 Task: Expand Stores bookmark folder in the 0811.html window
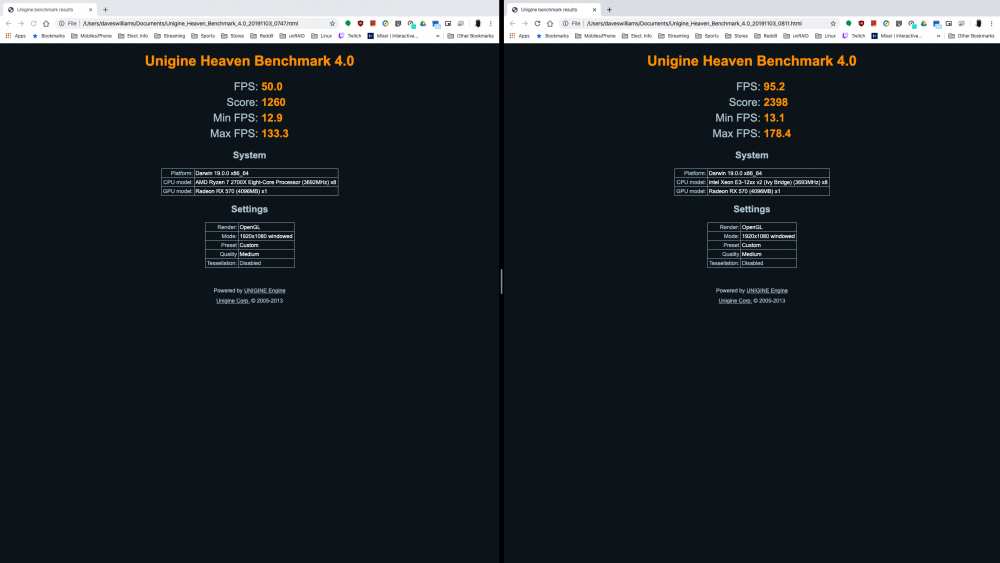737,36
